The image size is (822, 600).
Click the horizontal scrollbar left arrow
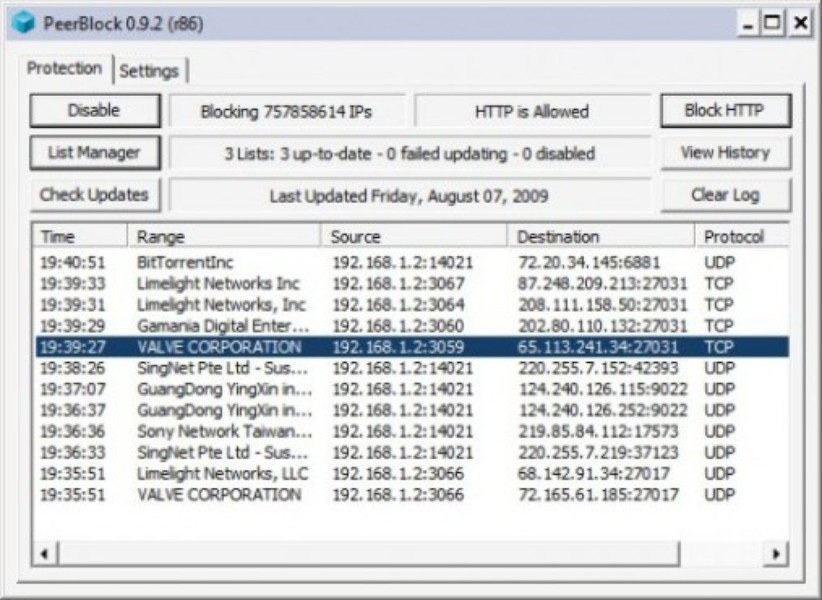pos(45,554)
